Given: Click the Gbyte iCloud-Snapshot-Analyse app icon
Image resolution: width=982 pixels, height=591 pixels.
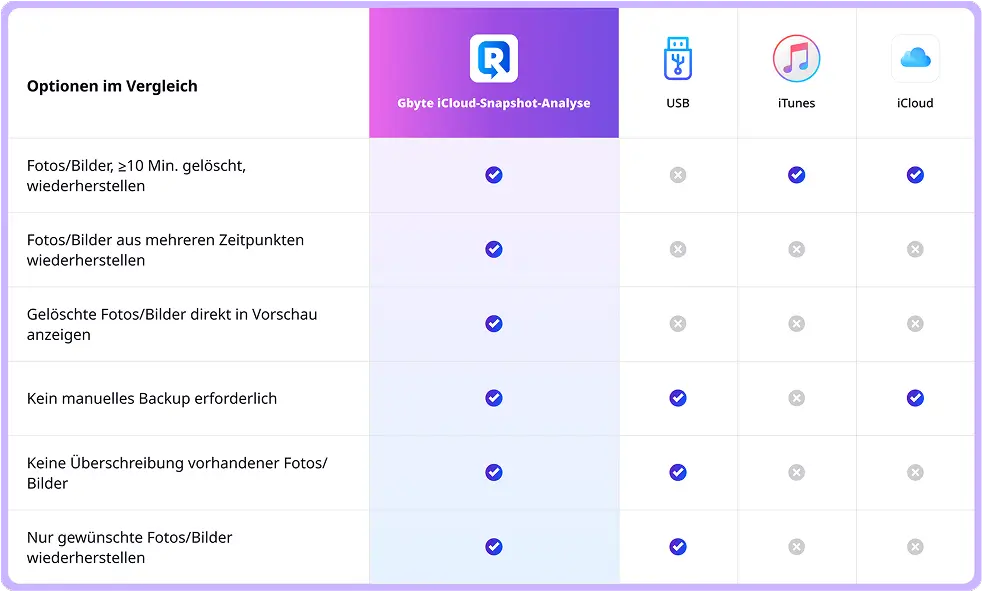Looking at the screenshot, I should 494,58.
